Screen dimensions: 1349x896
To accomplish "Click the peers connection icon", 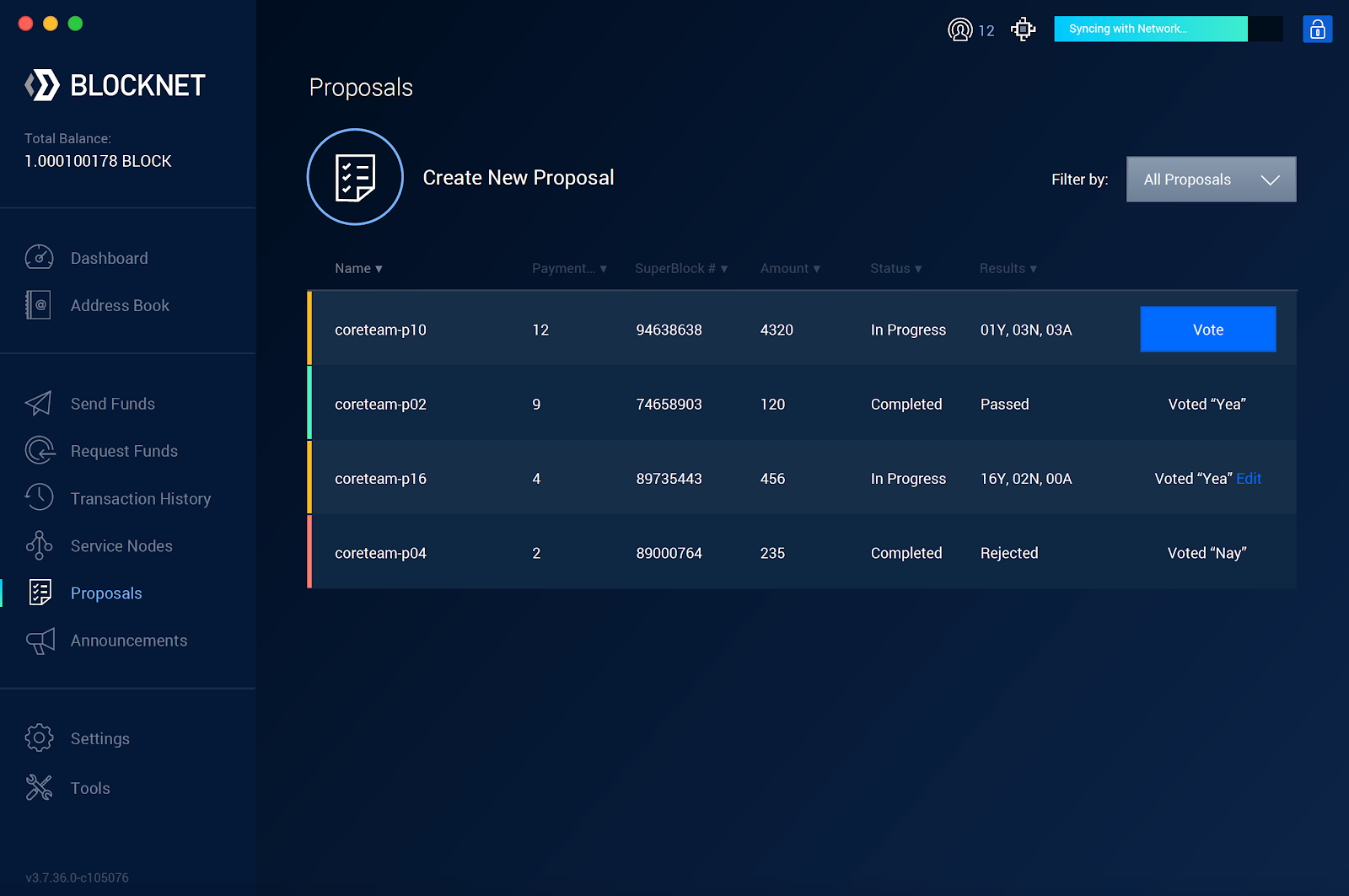I will point(959,30).
